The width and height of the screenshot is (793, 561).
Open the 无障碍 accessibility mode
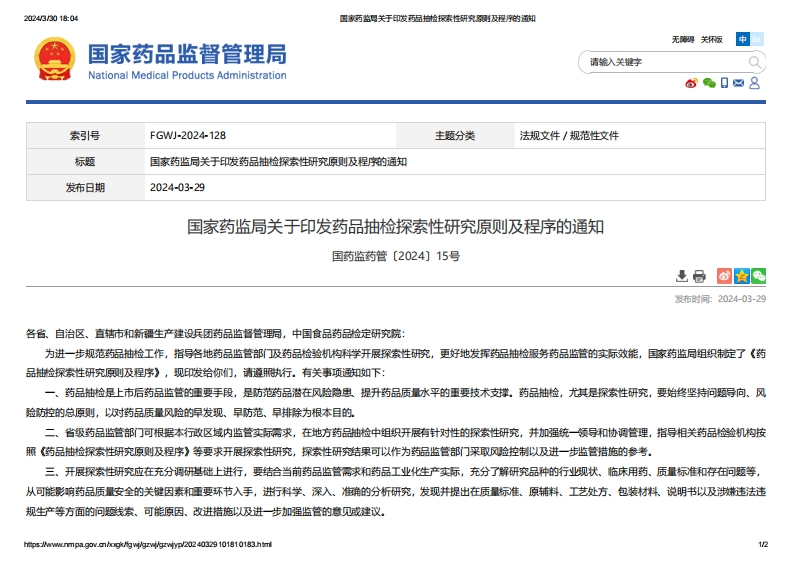click(x=682, y=39)
